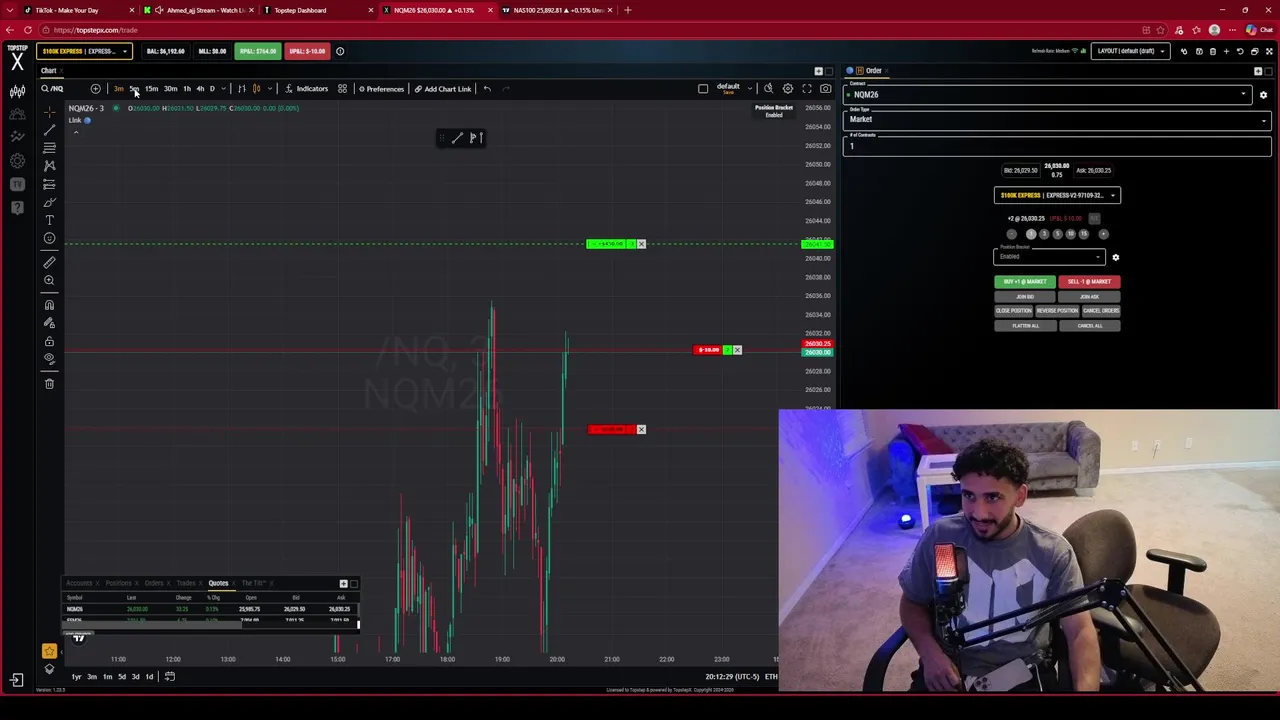Open the Fibonacci tools in left toolbar
The image size is (1280, 720).
click(x=49, y=148)
